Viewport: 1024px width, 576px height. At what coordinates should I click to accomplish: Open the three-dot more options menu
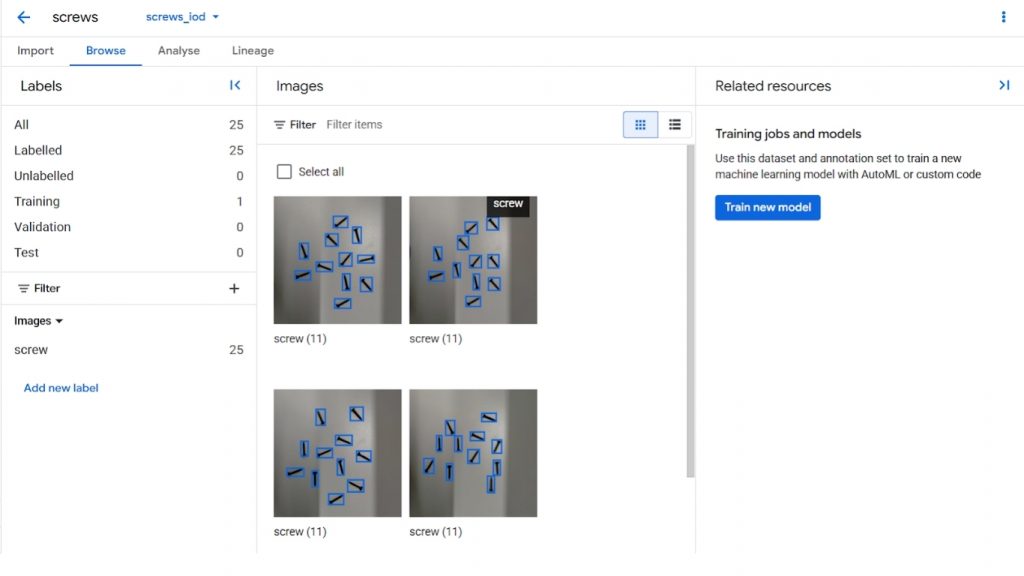[1003, 17]
